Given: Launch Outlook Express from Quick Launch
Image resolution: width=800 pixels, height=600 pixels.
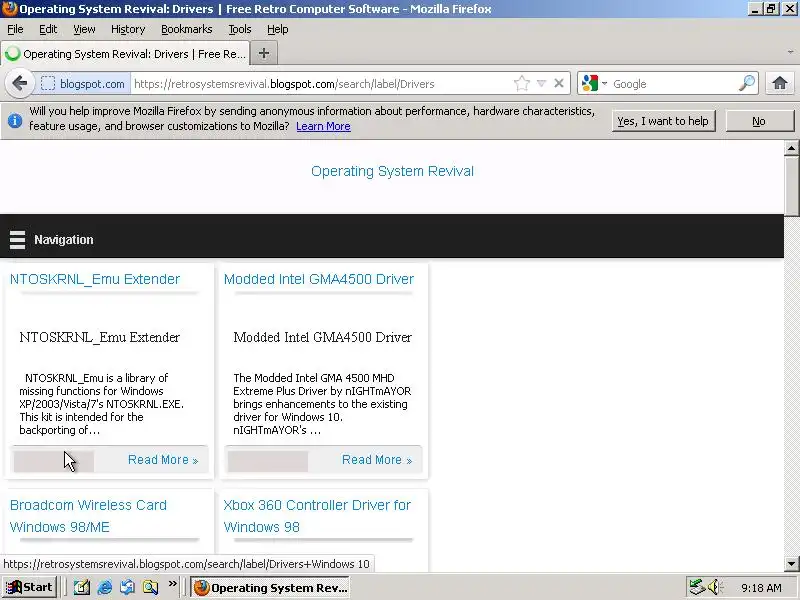Looking at the screenshot, I should click(128, 587).
